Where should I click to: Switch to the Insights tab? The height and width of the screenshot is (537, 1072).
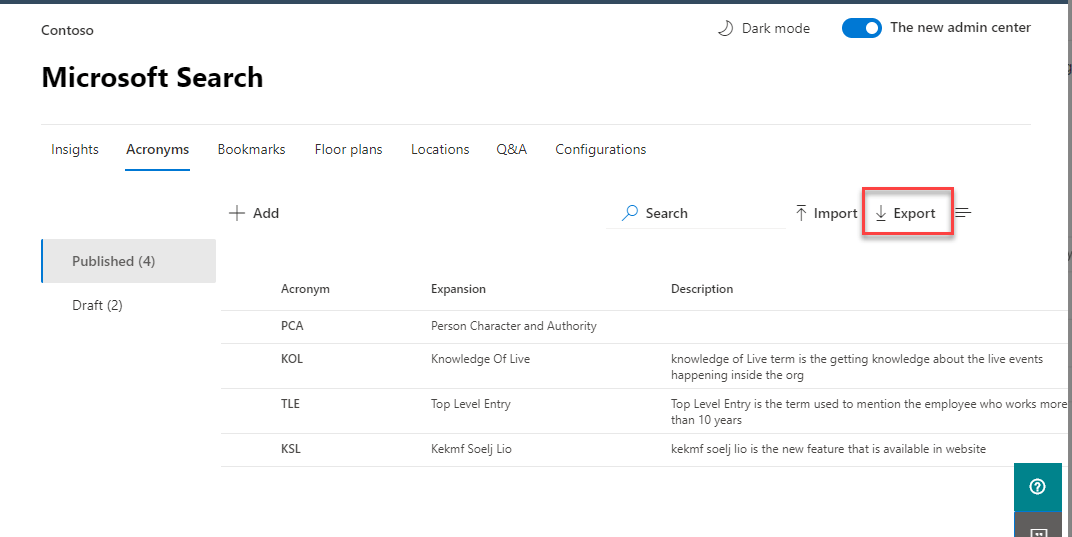(75, 149)
